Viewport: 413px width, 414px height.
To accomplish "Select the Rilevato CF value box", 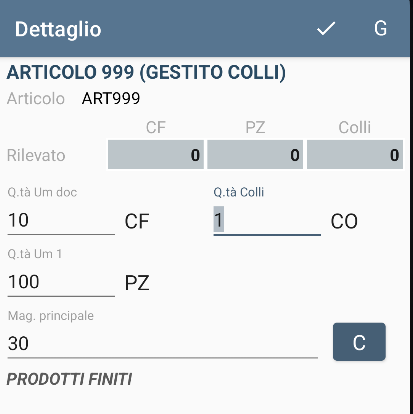I will (x=156, y=154).
